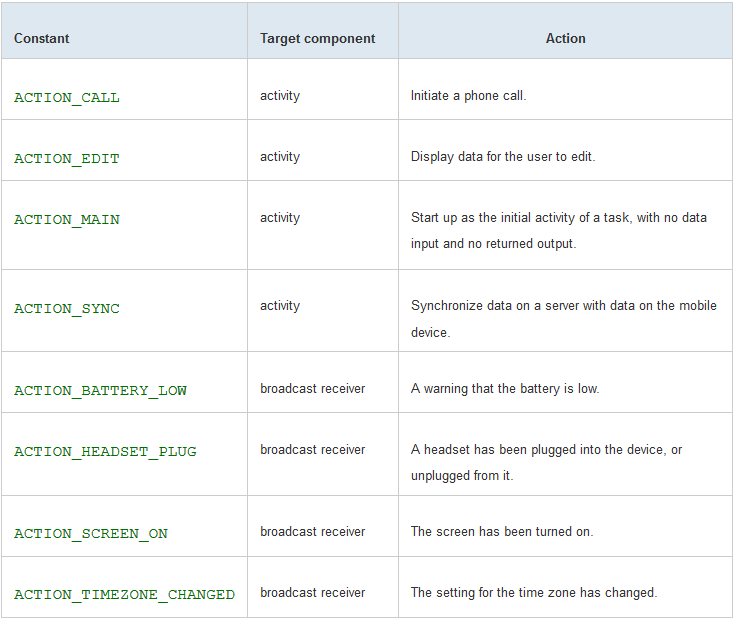Click 'Start up as the initial activity' description
Screen dimensions: 746x620
tap(559, 230)
